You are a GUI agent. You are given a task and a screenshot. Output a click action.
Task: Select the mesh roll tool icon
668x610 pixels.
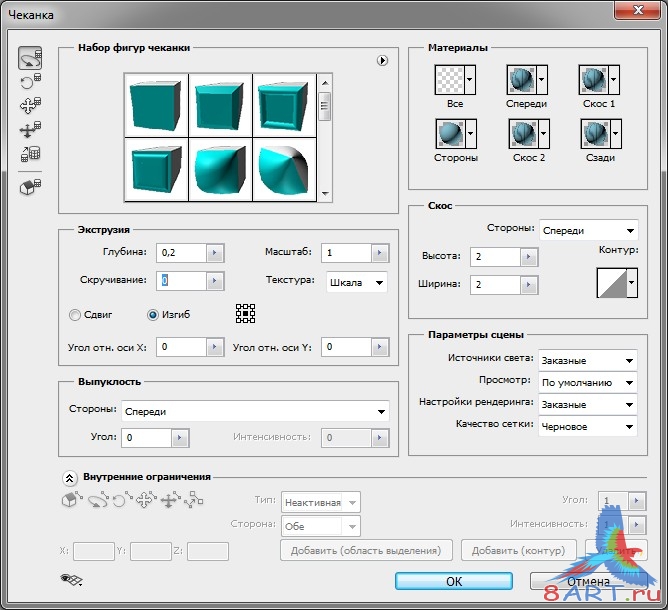[x=31, y=81]
